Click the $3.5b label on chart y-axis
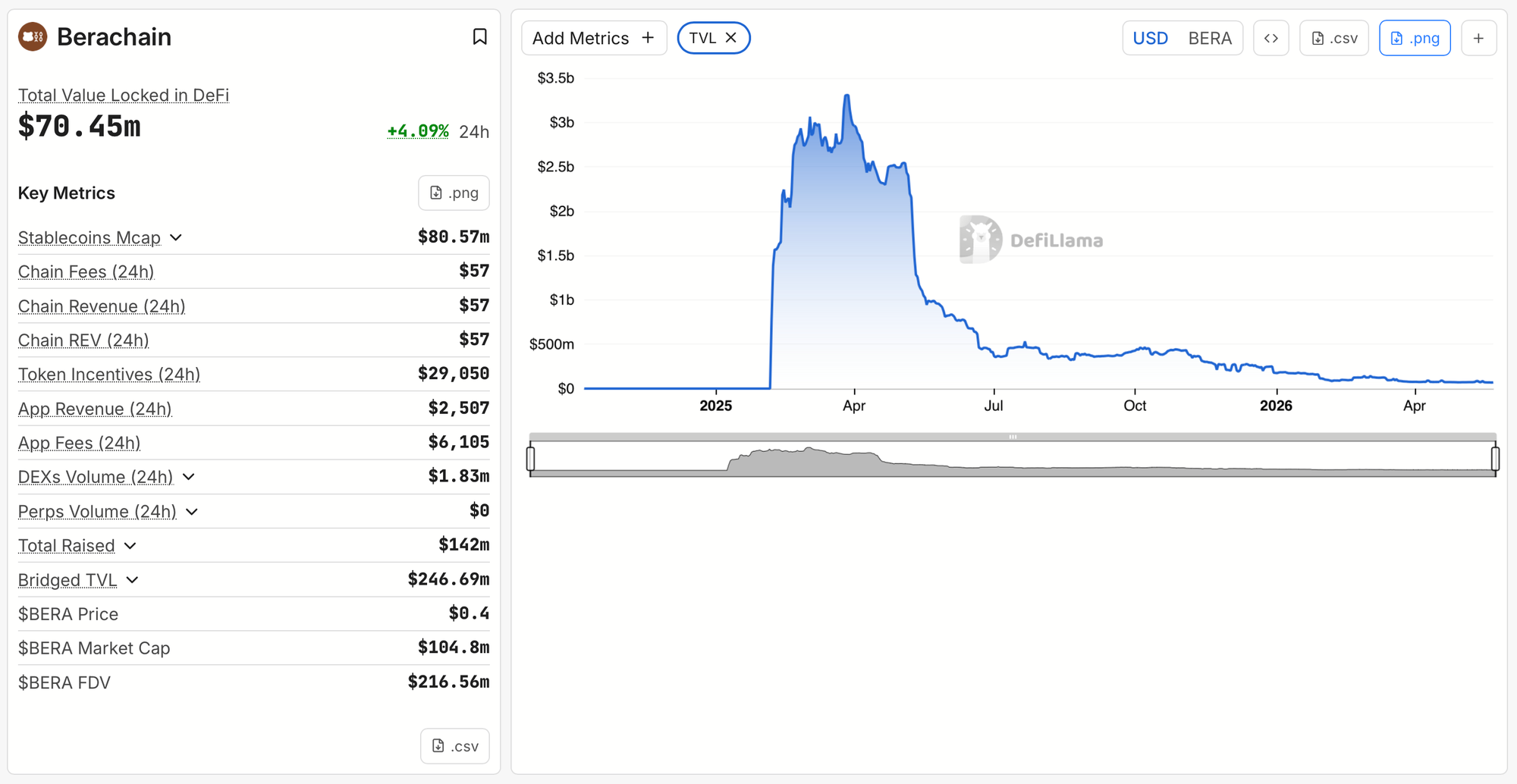This screenshot has height=784, width=1517. click(x=555, y=78)
